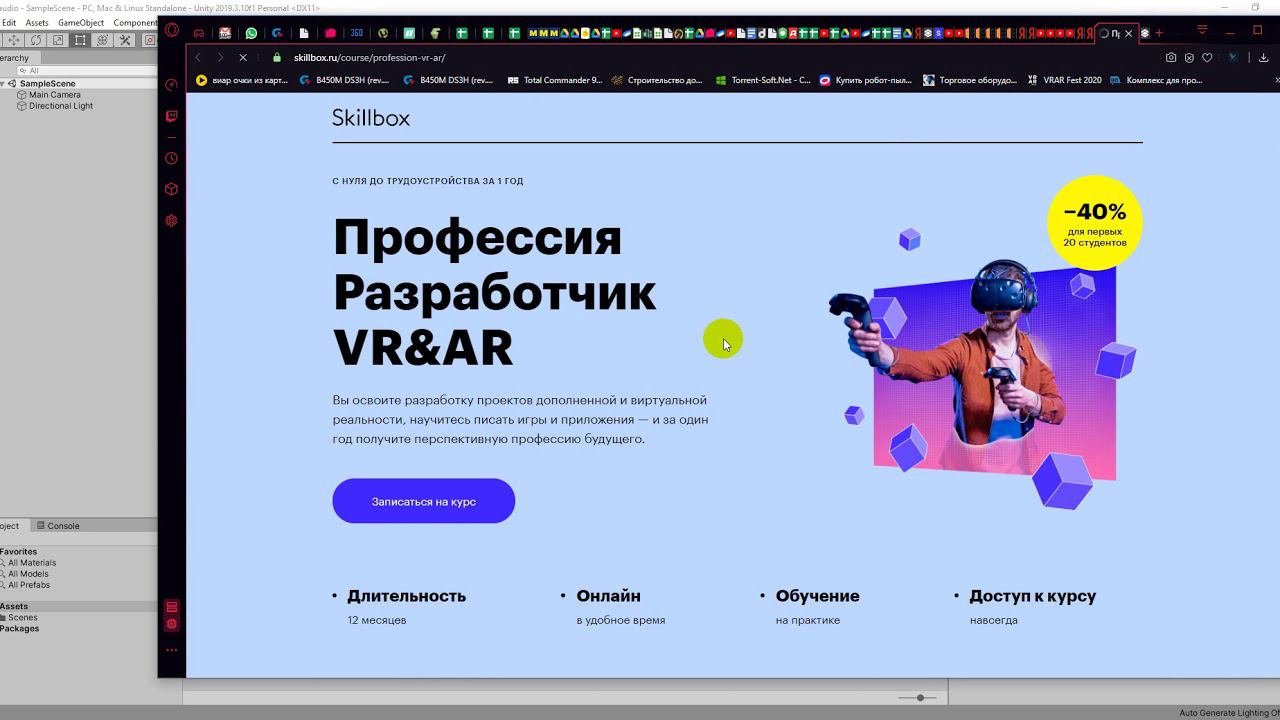Screen dimensions: 1280x720
Task: Select Unity custom editor tools icon
Action: tap(125, 40)
